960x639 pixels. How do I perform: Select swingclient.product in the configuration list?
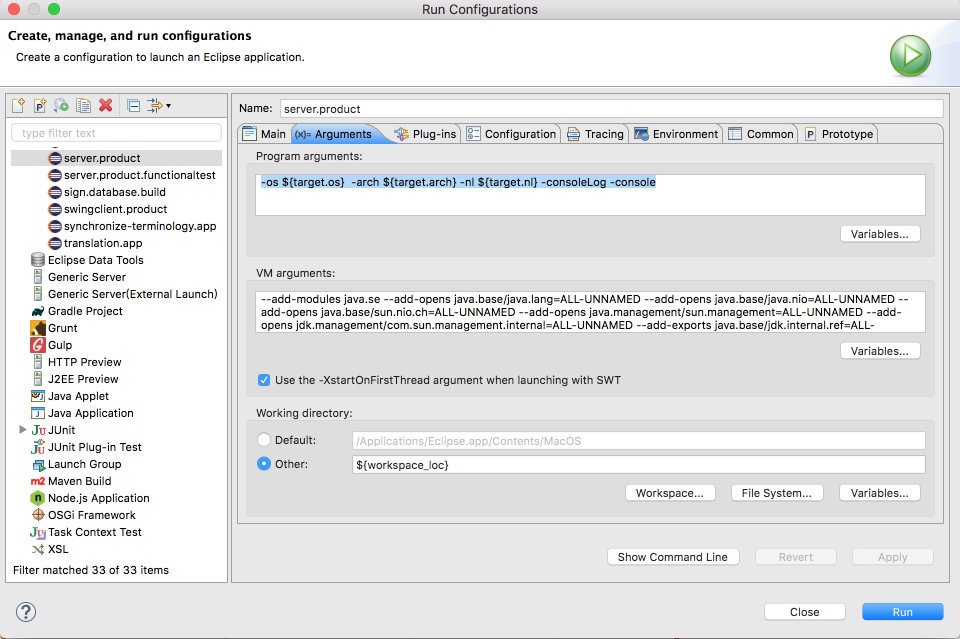click(x=115, y=209)
